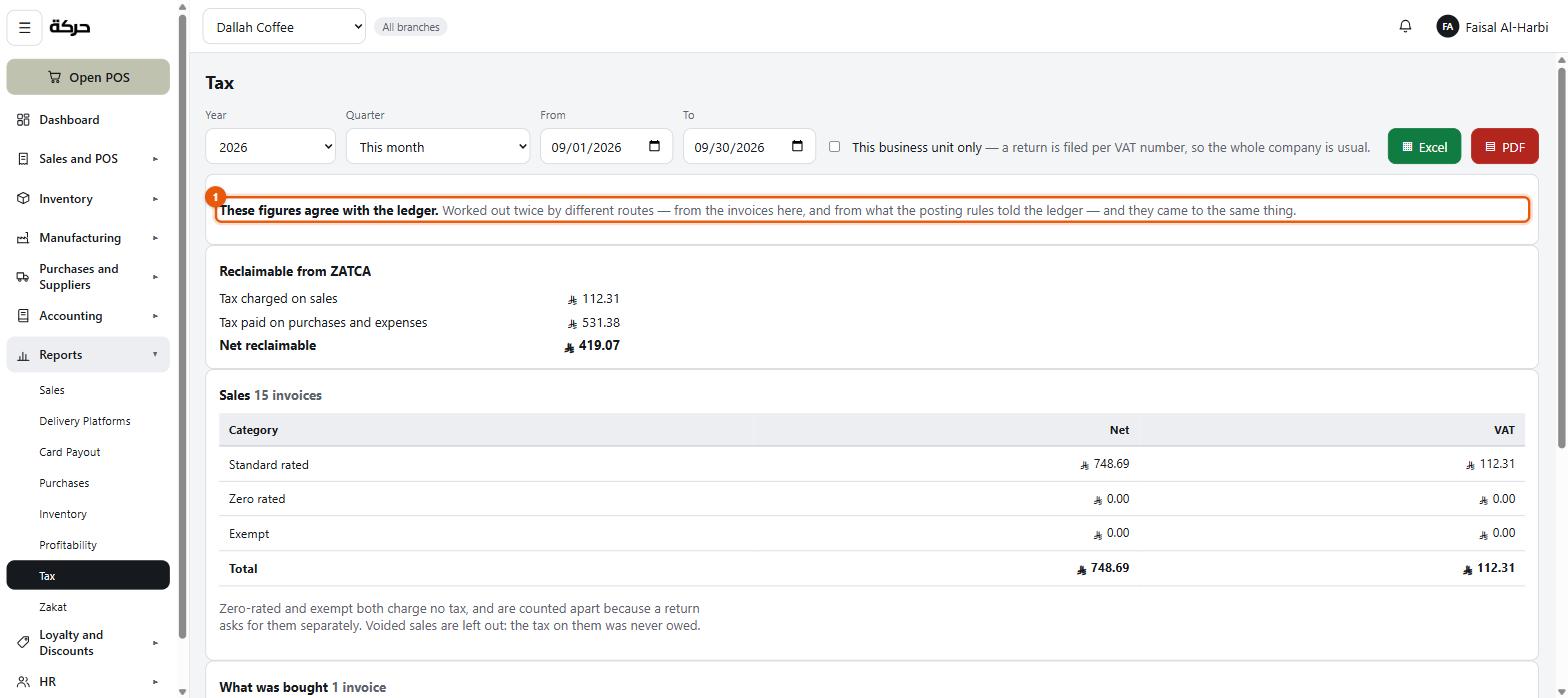Open the Purchases report under Reports

(x=88, y=483)
